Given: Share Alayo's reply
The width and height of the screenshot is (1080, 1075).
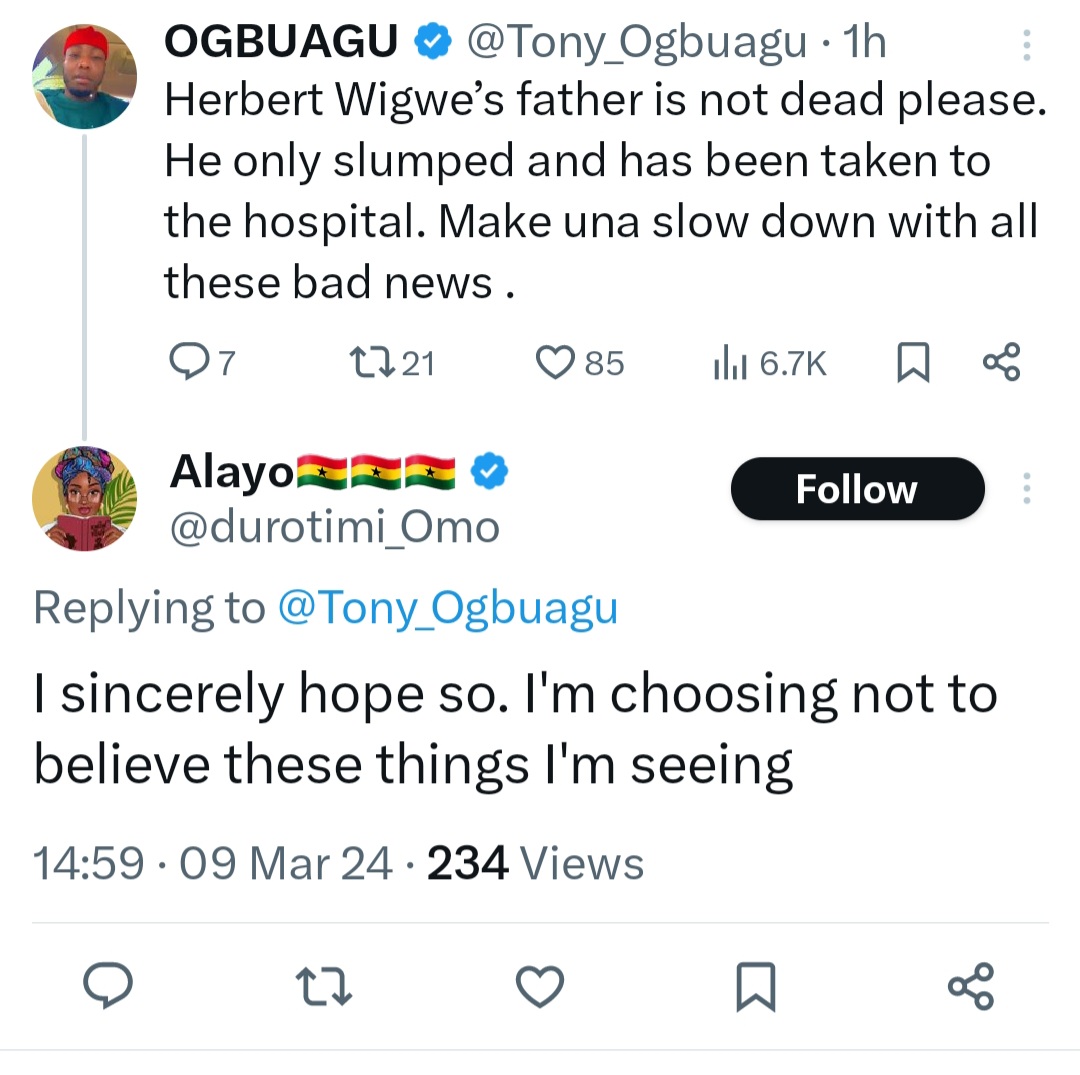Looking at the screenshot, I should pyautogui.click(x=970, y=985).
